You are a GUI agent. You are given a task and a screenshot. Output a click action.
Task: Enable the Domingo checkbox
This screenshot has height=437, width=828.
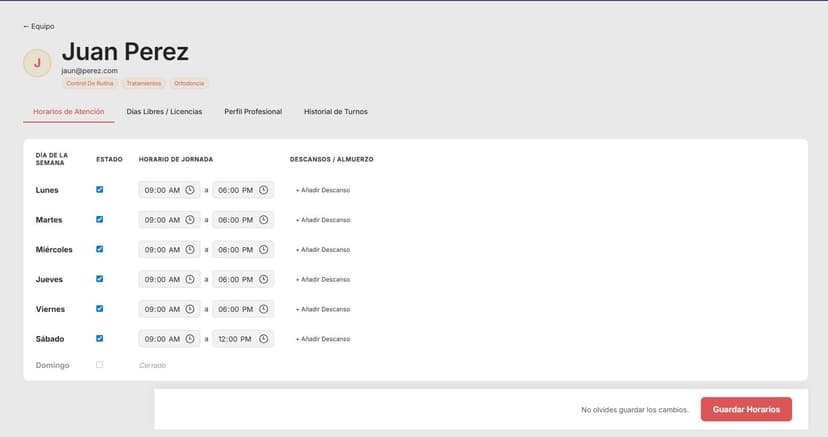[x=99, y=365]
